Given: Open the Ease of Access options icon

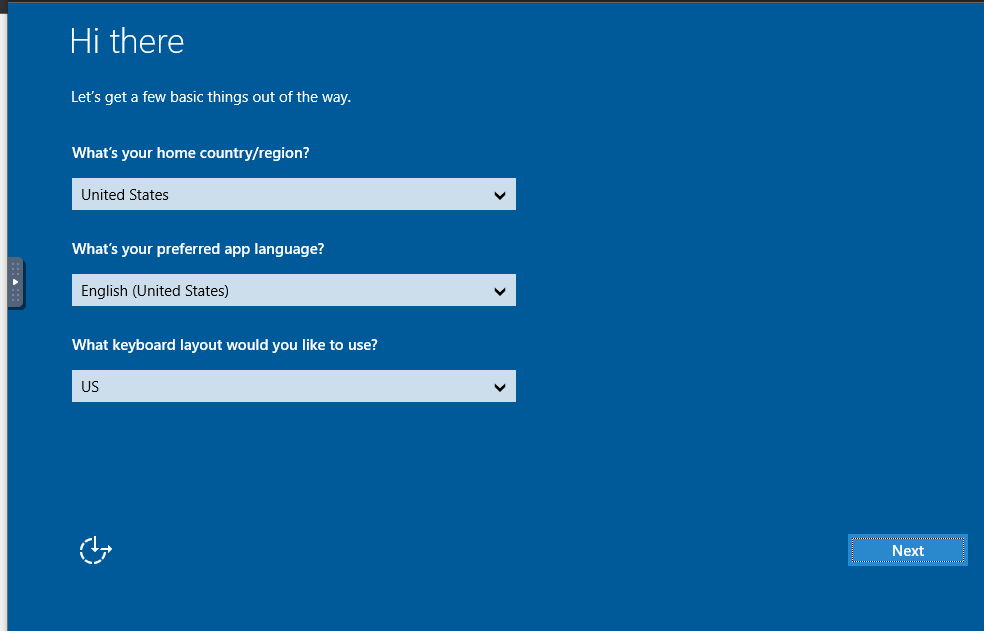Looking at the screenshot, I should click(95, 550).
